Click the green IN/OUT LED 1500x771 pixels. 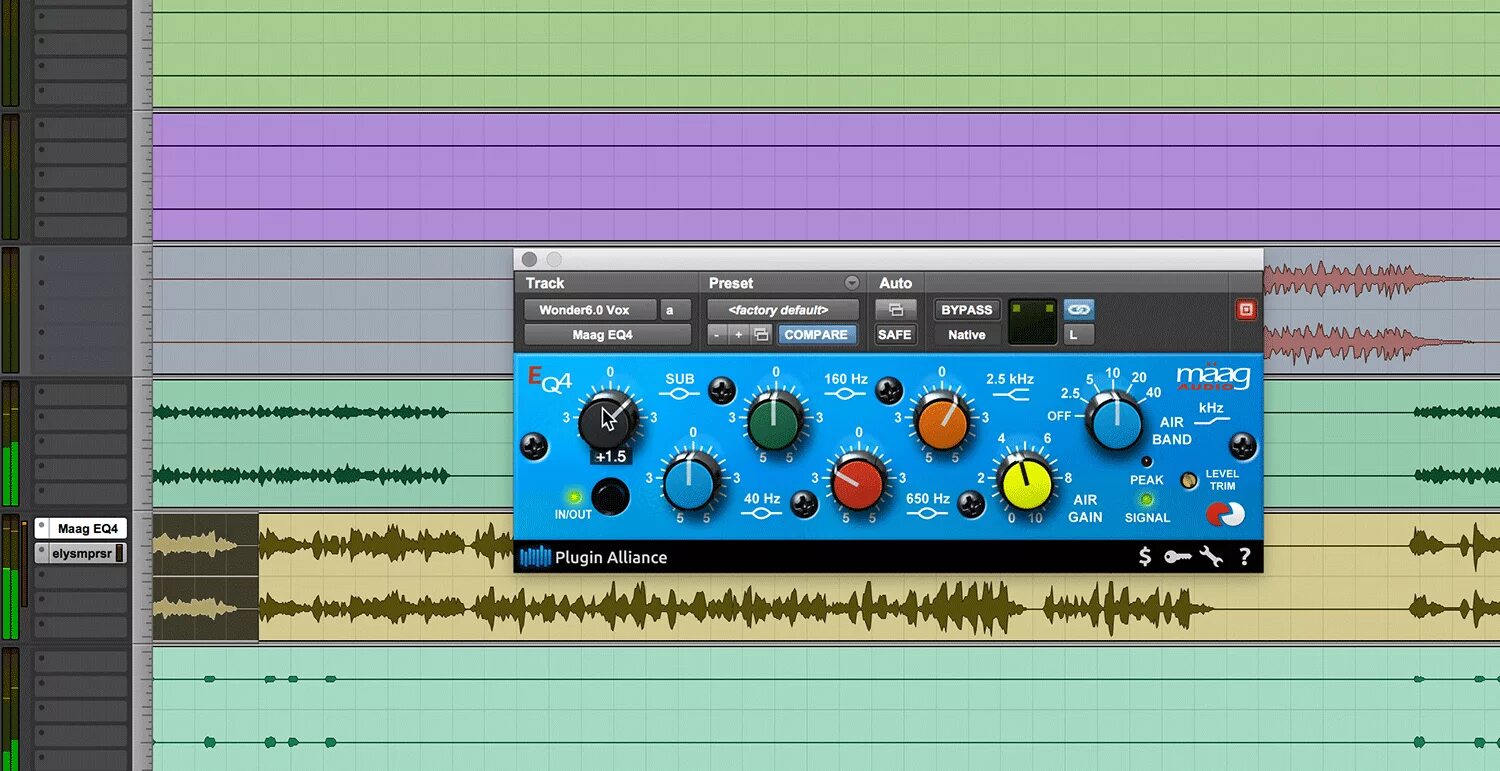(575, 496)
